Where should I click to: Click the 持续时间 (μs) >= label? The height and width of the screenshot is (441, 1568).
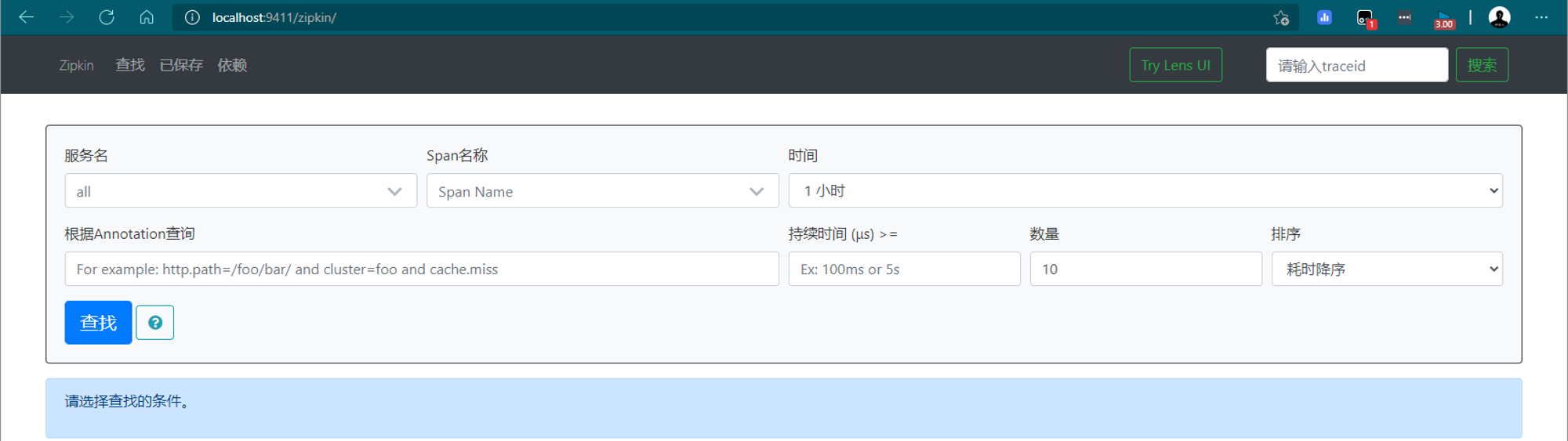(843, 233)
